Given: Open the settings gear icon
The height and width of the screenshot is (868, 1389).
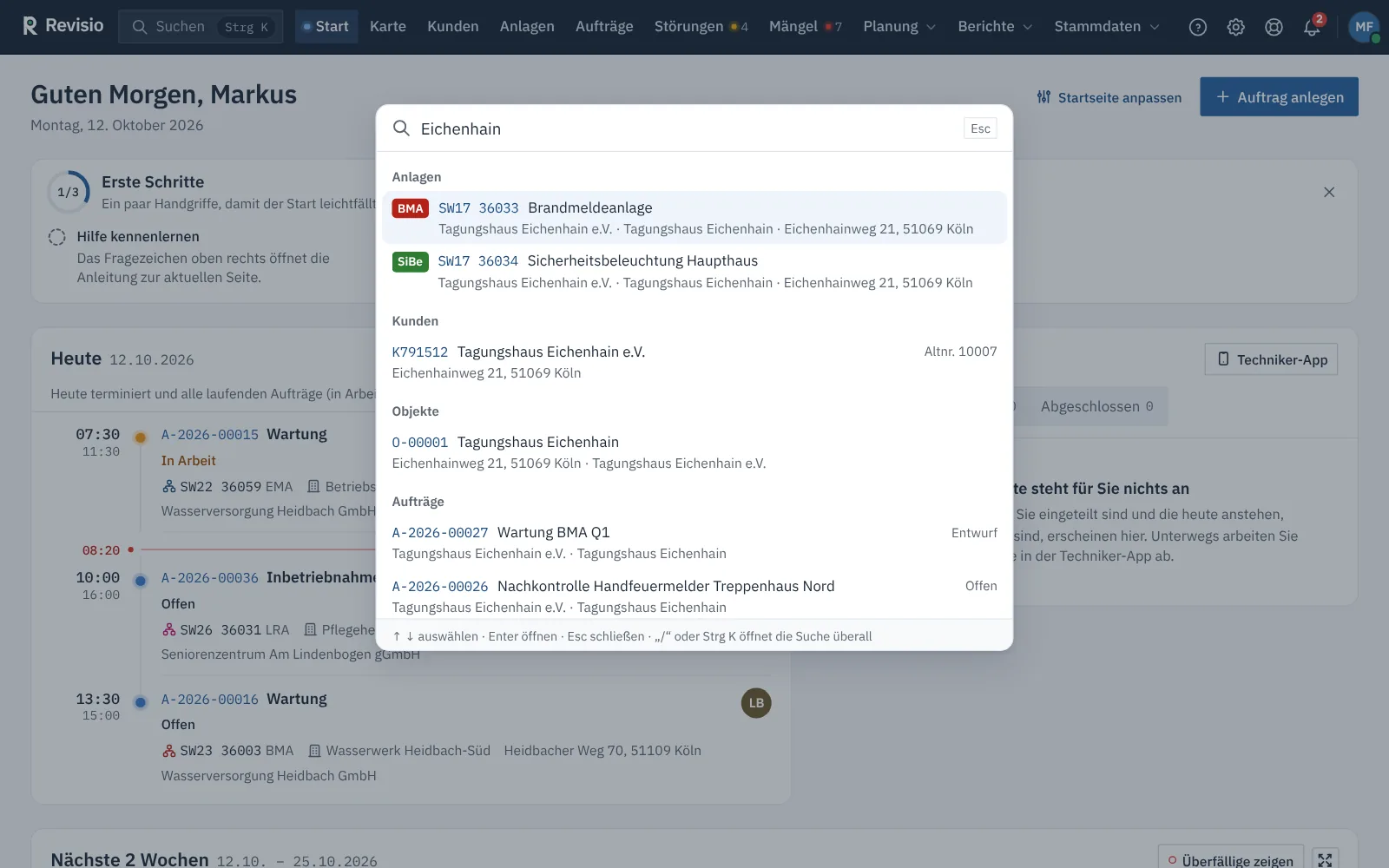Looking at the screenshot, I should pos(1235,27).
